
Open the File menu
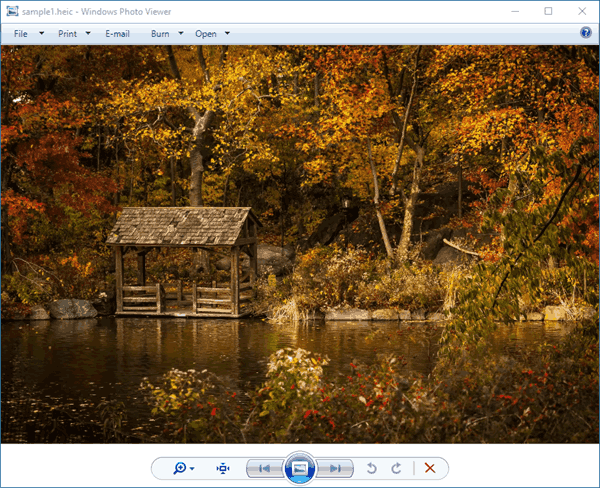(21, 34)
